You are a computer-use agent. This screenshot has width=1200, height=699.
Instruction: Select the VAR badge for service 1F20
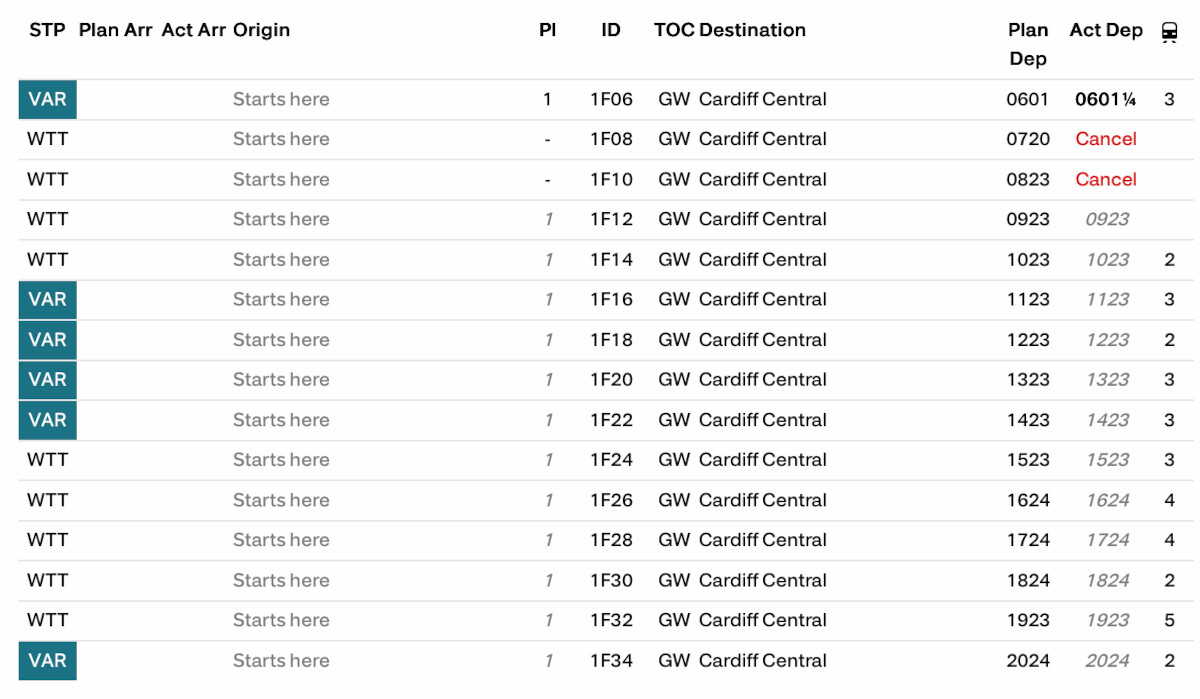(48, 380)
